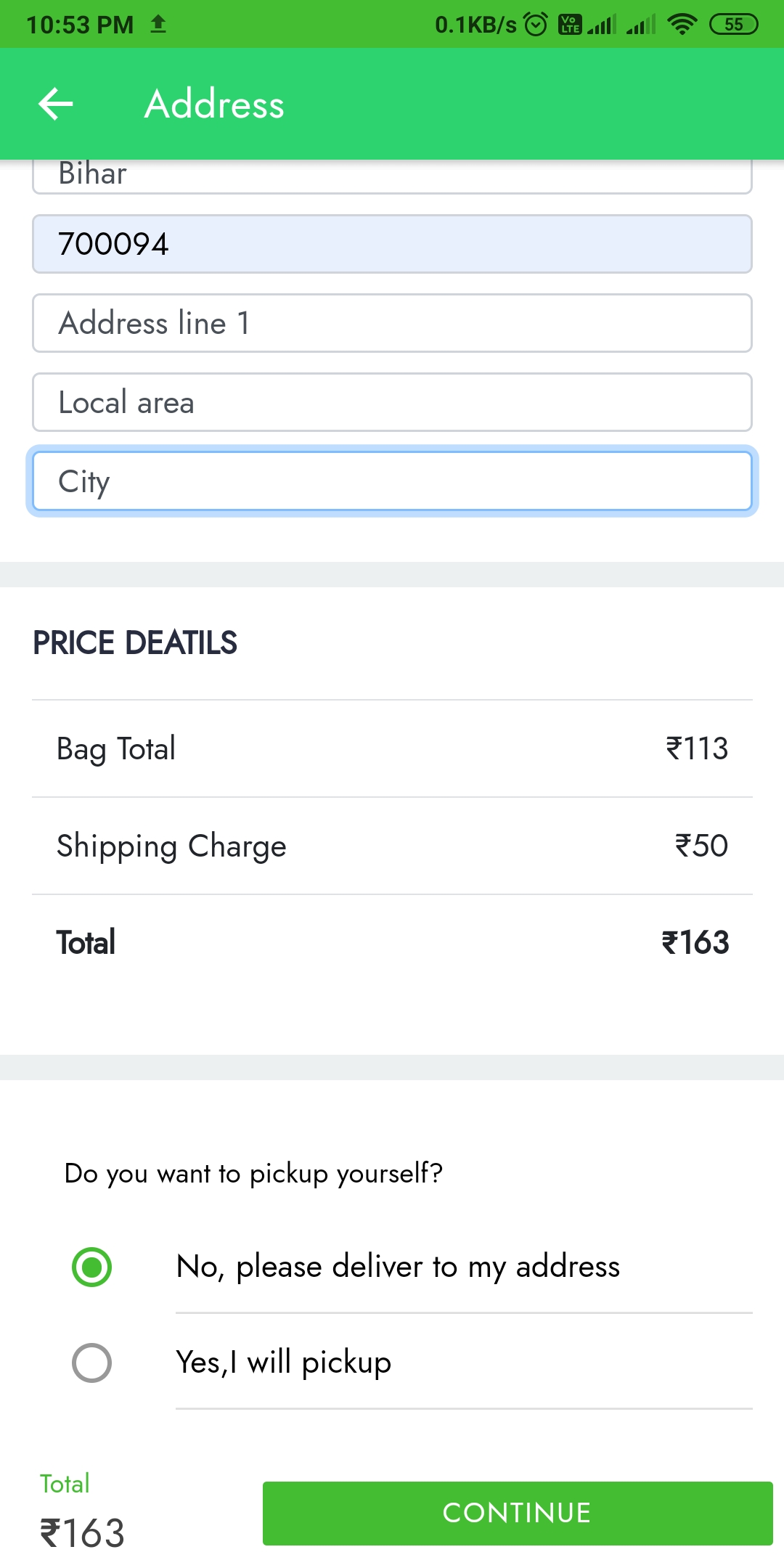Tap the Local area field

[x=392, y=402]
